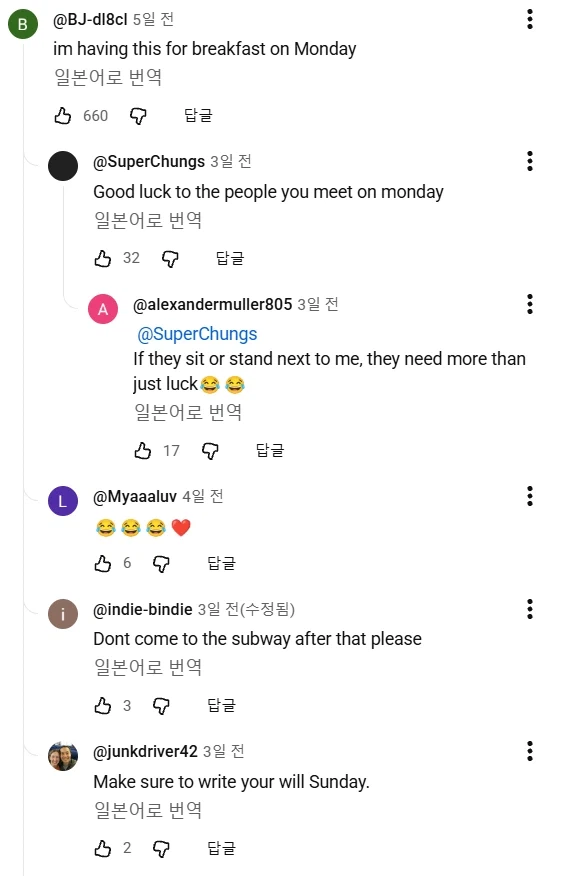Reply to the will-writing comment by @junkdriver42
Screen dimensions: 586x876
[219, 848]
